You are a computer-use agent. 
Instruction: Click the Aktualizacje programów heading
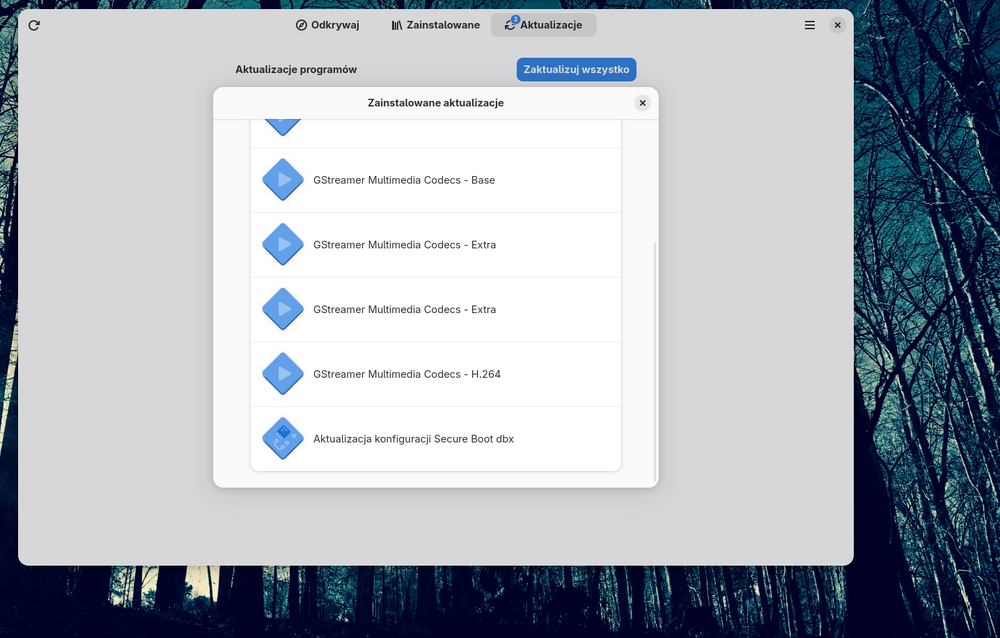point(296,69)
